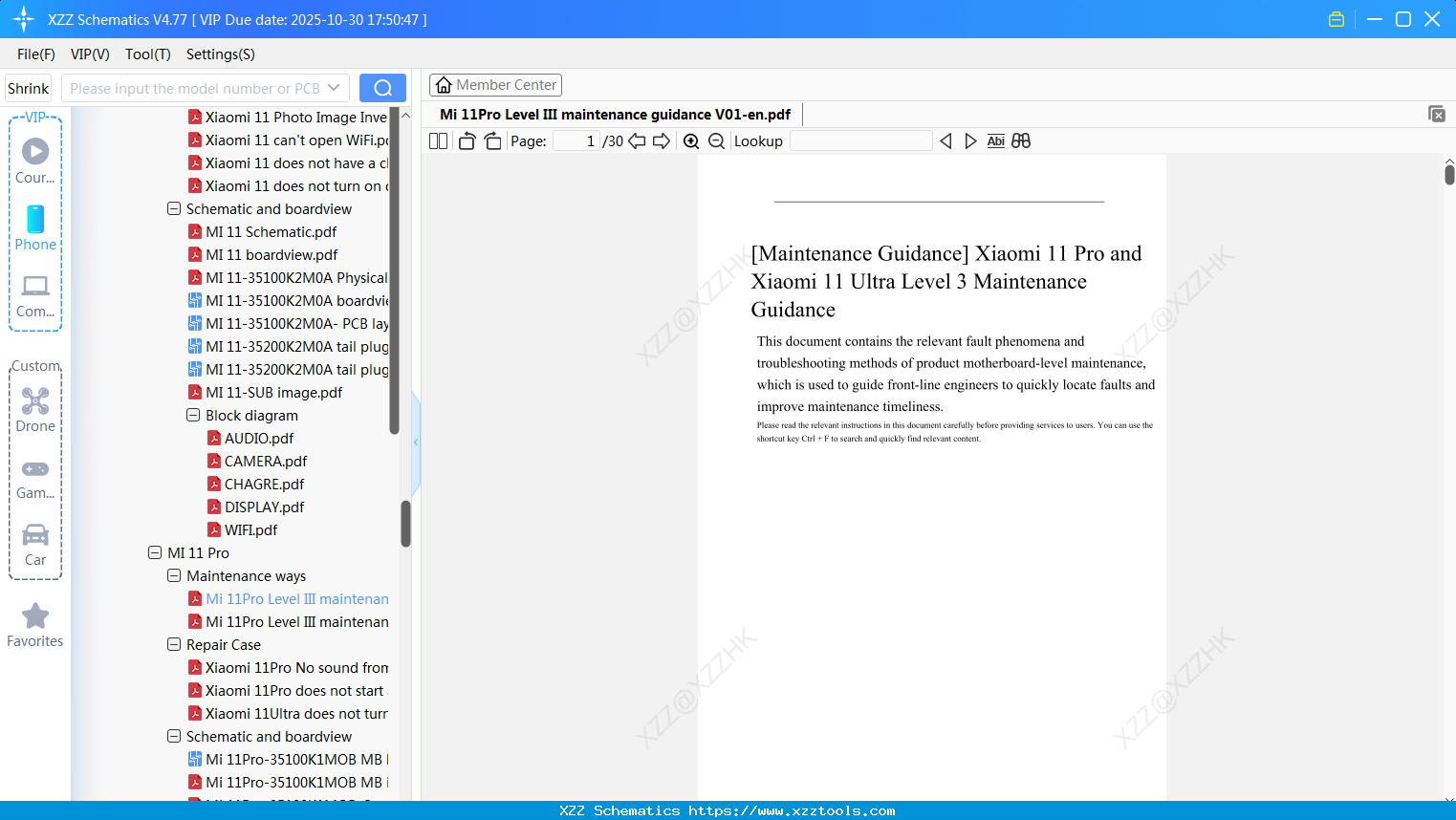Open Xiaomi 11 can't open WiFi file

tap(296, 140)
